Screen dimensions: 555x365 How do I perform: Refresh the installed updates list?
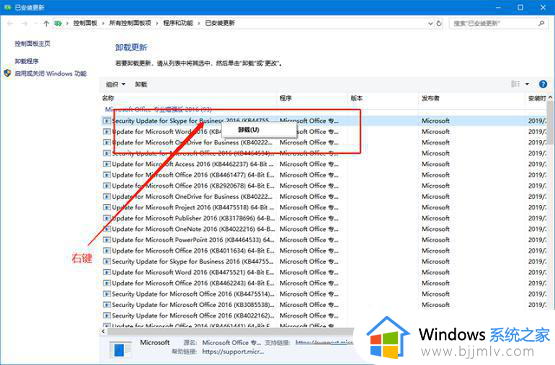point(439,23)
